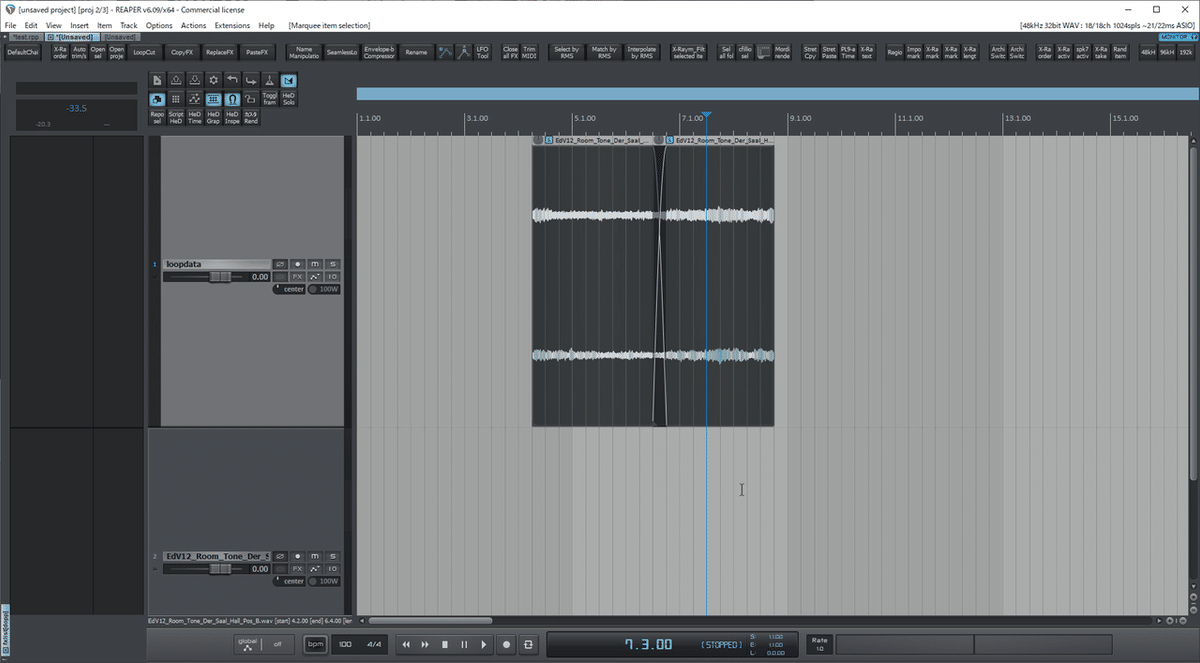1200x663 pixels.
Task: Open the Extensions menu
Action: click(x=232, y=25)
